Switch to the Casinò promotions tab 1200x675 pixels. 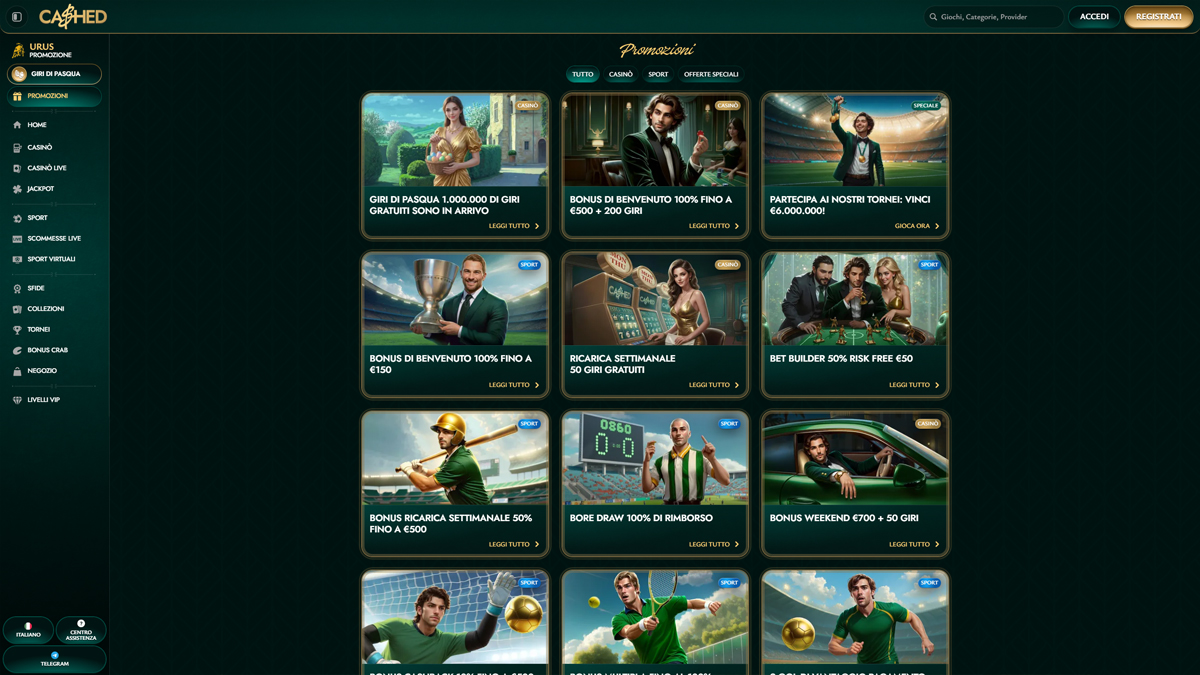click(x=621, y=74)
